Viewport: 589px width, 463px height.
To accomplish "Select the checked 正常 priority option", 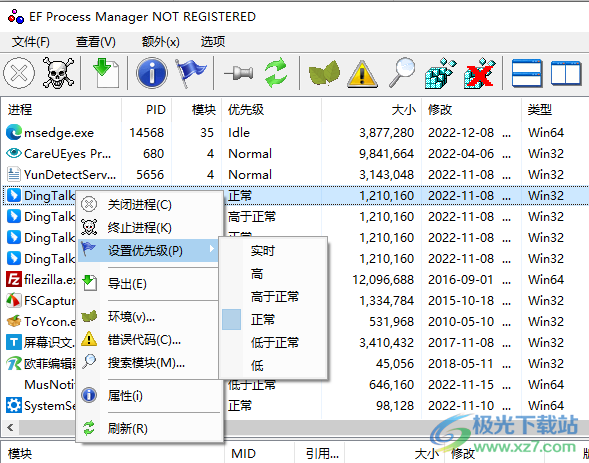I will pos(273,320).
